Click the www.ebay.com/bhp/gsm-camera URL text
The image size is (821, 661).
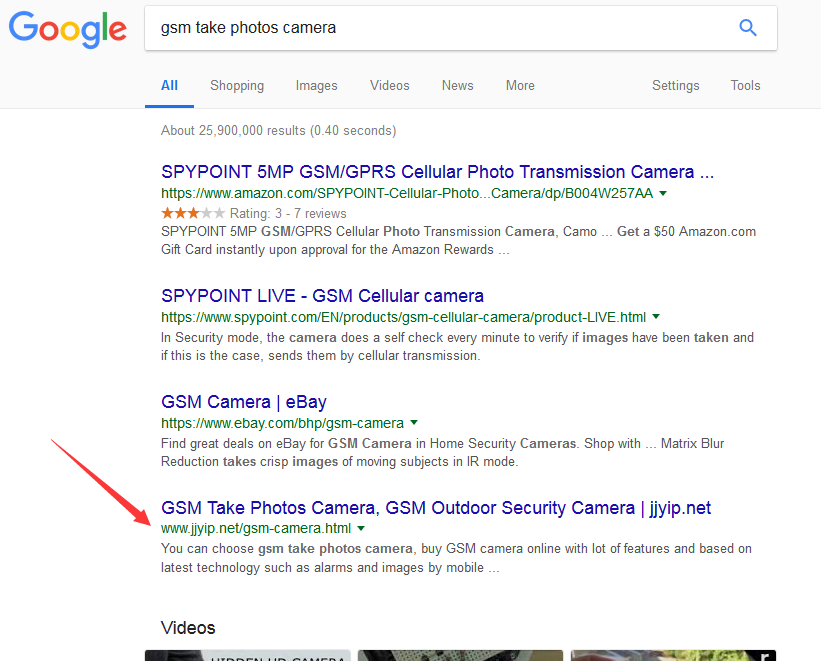(282, 423)
